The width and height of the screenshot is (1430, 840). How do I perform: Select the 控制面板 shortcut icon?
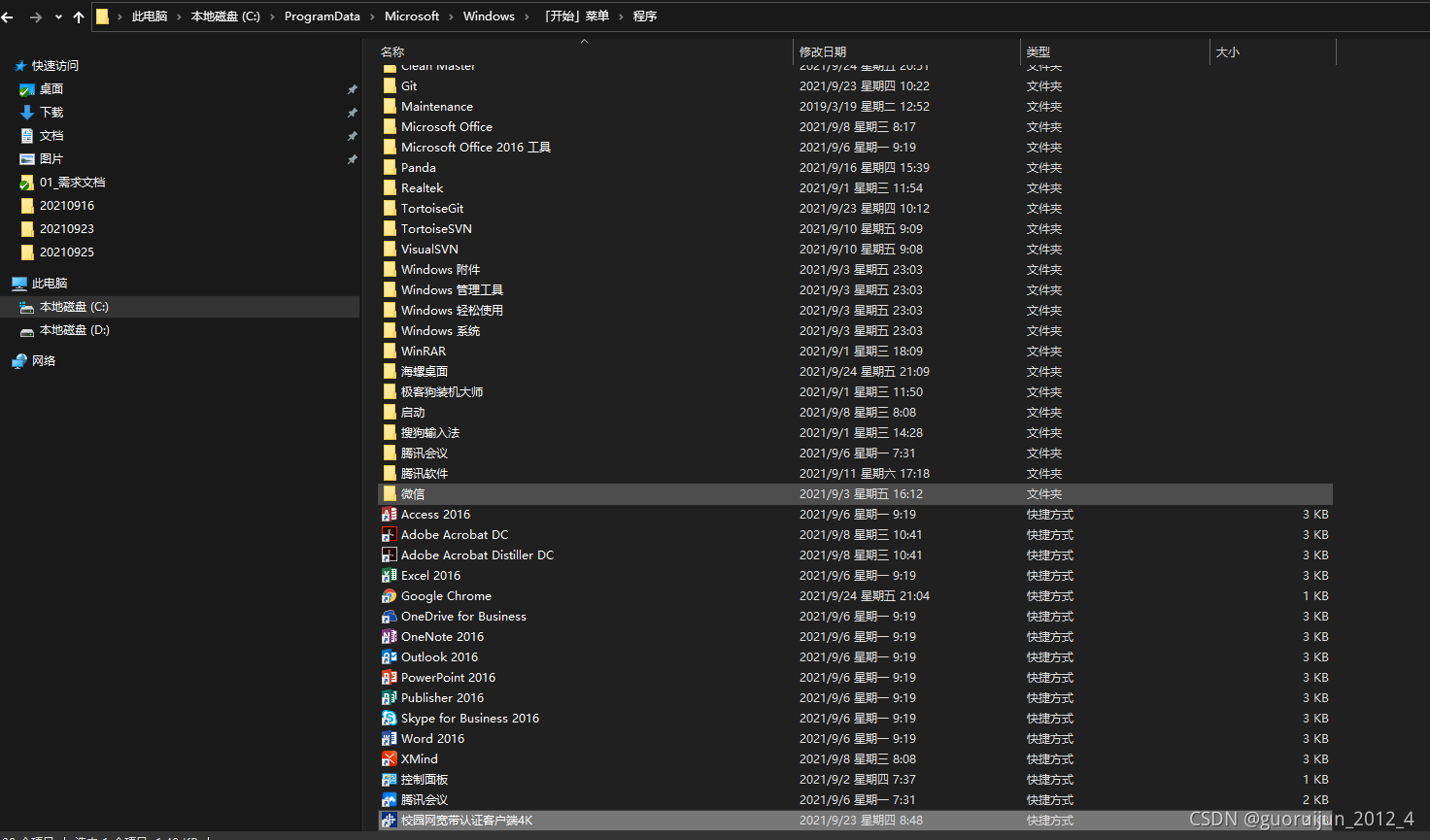point(389,780)
